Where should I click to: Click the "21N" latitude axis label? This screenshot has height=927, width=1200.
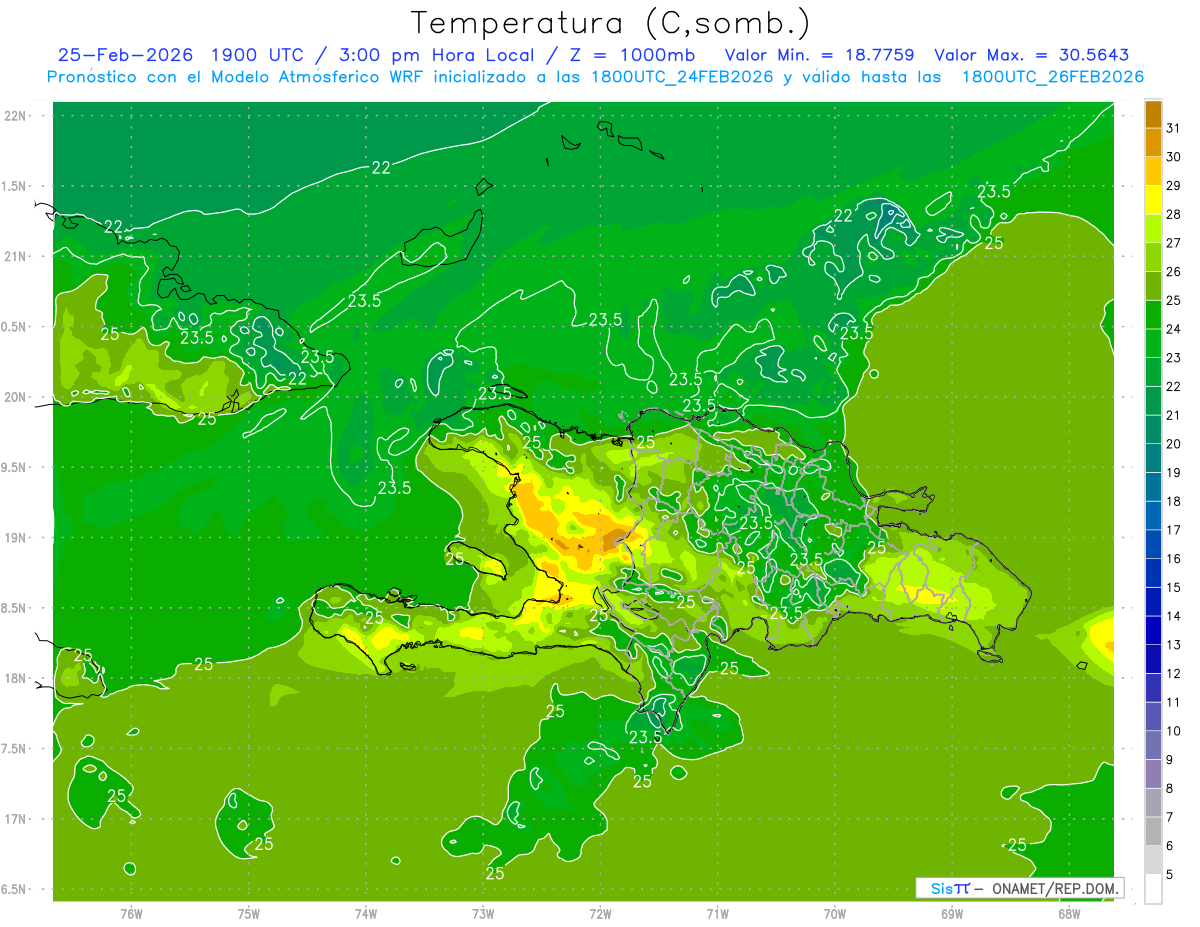14,257
